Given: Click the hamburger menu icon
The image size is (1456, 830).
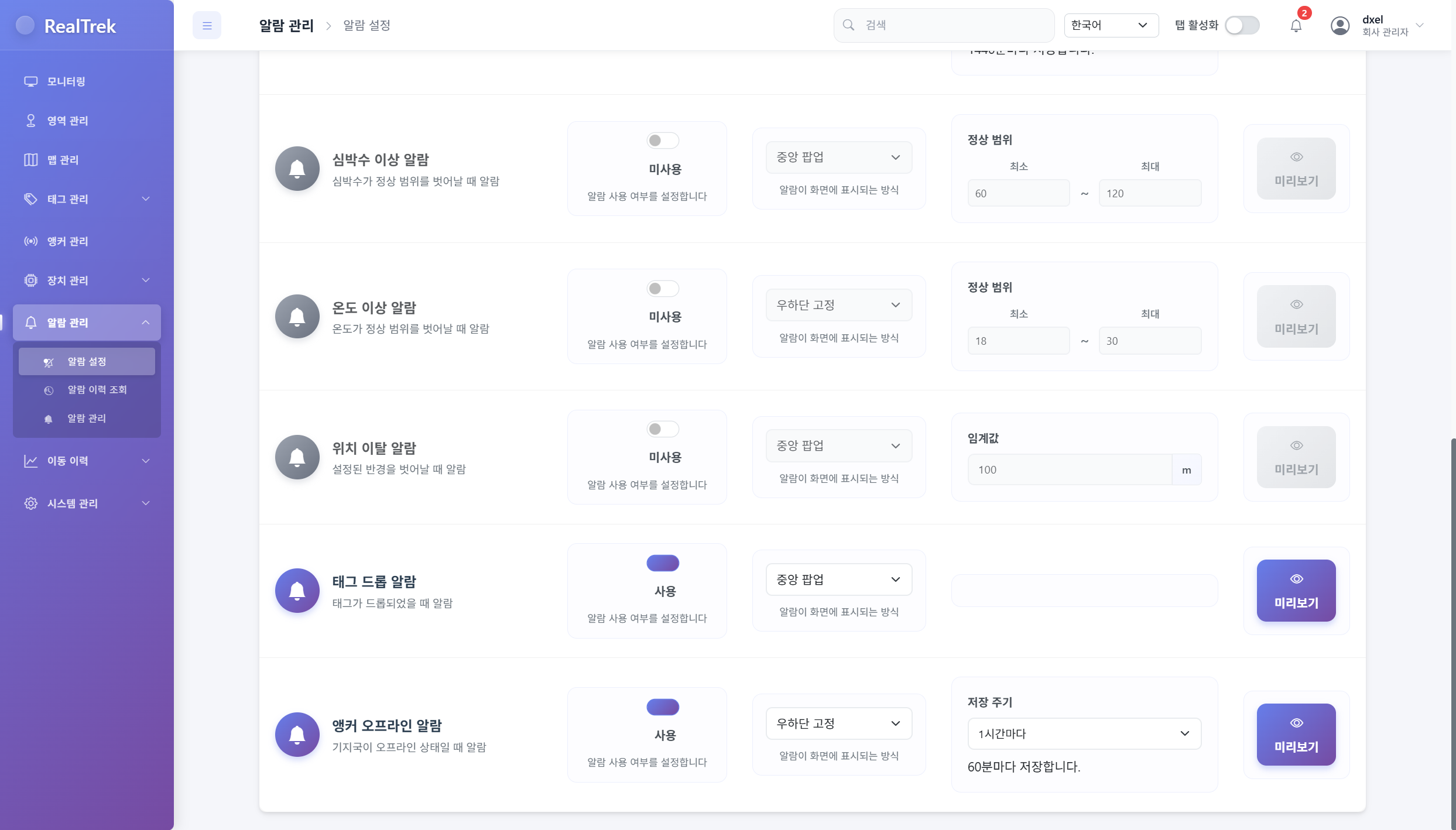Looking at the screenshot, I should click(x=207, y=25).
